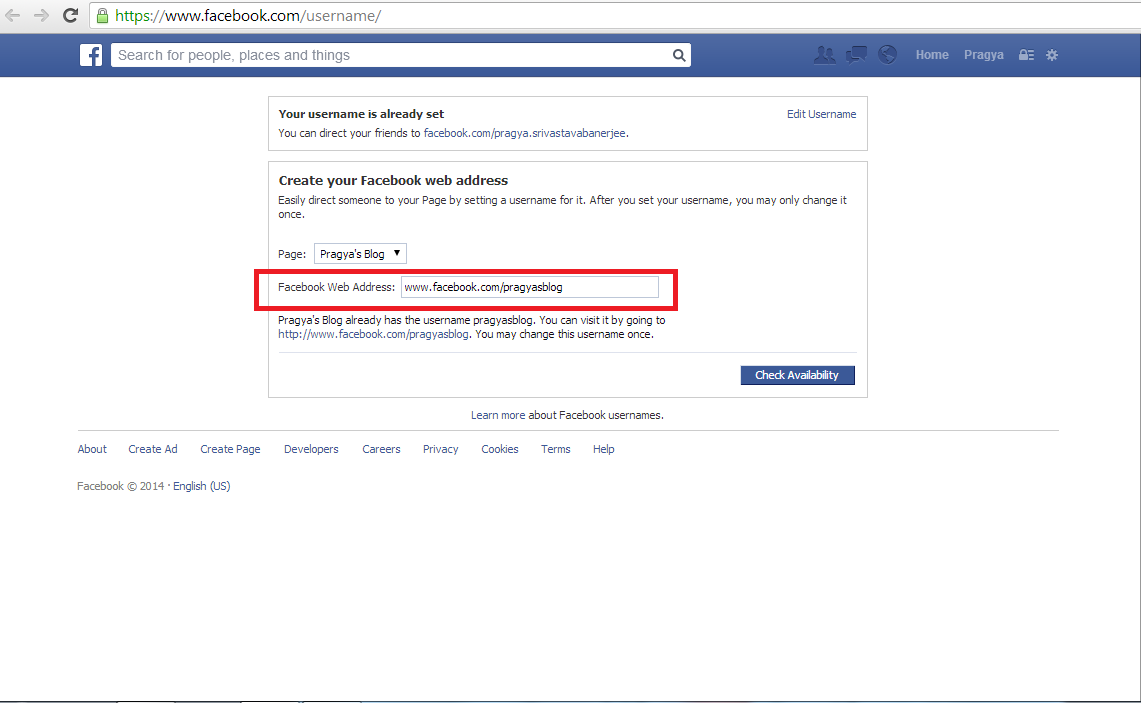Open the Developers footer link
Screen dimensions: 1141x703
(x=311, y=449)
